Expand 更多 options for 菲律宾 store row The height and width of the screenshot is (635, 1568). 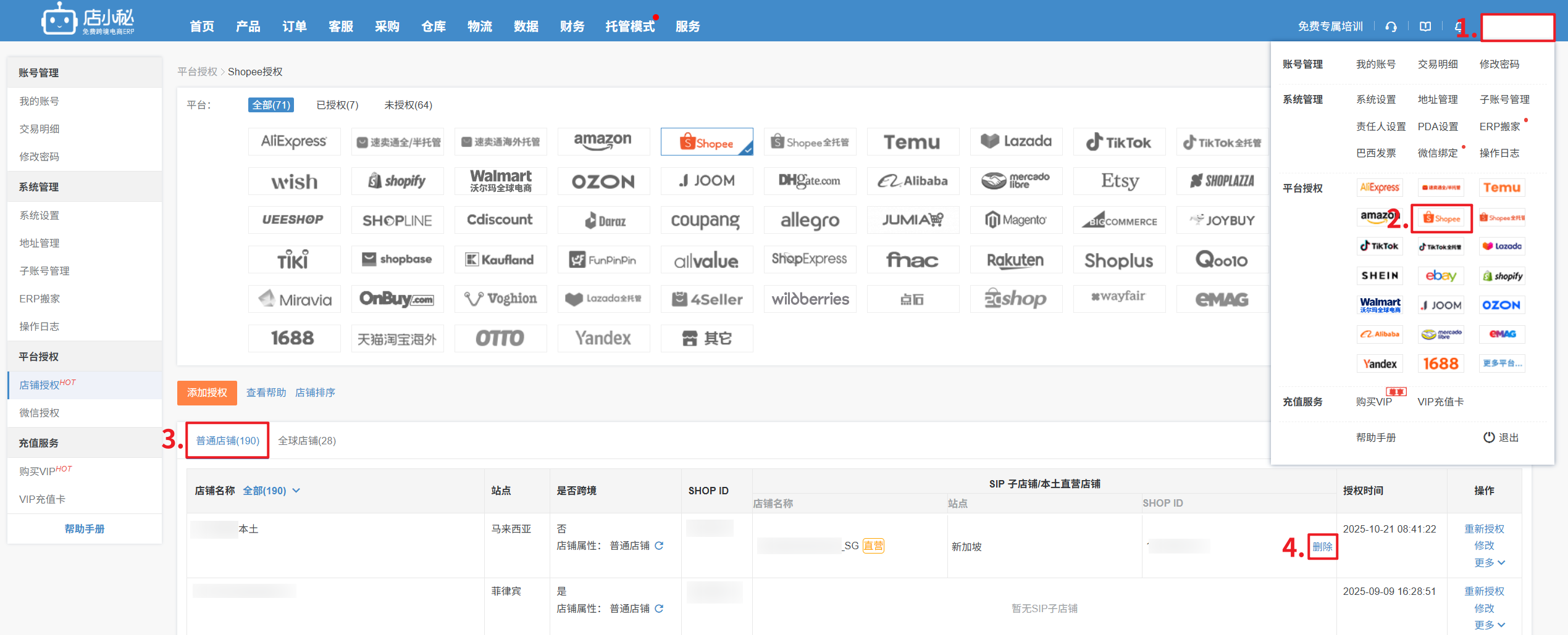coord(1489,625)
